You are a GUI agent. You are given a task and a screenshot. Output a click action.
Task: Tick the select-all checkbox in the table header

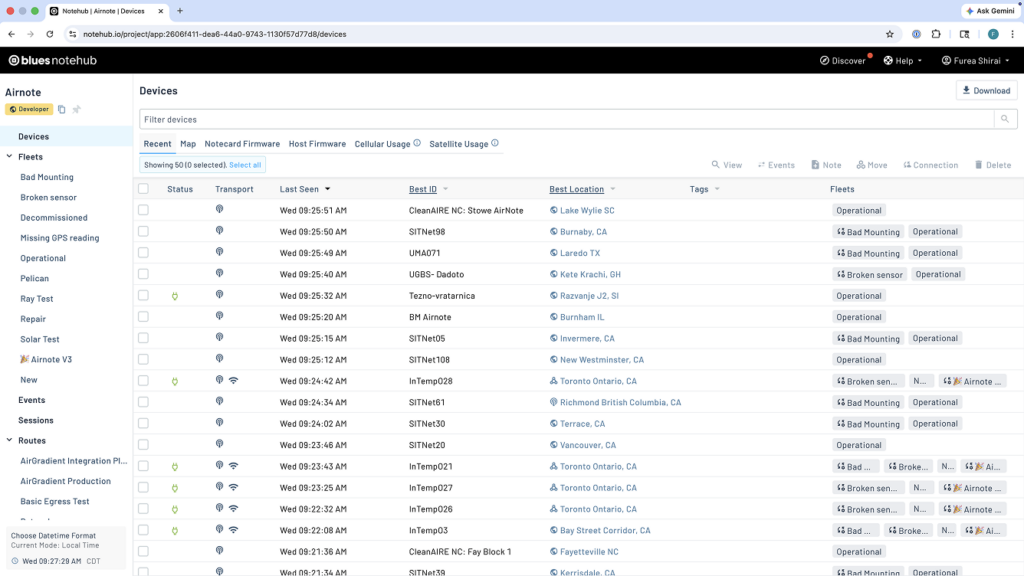coord(144,189)
